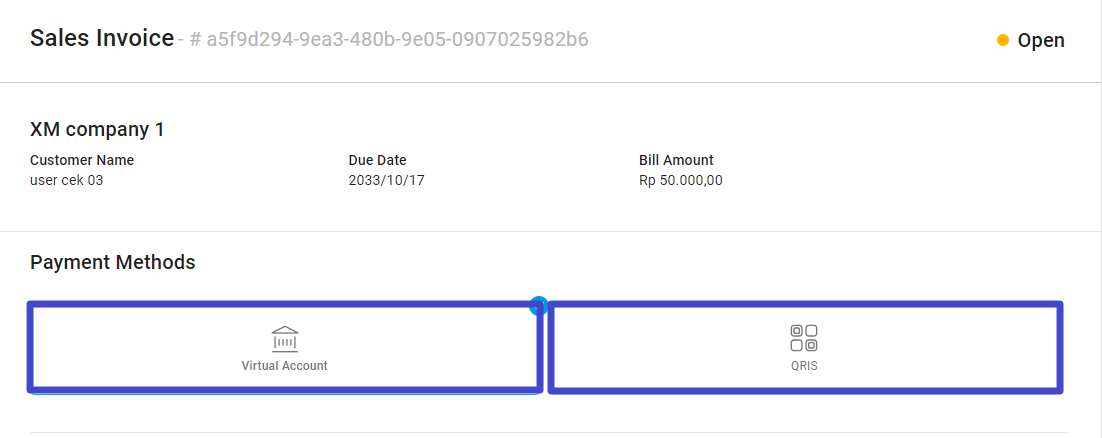Click the XM company 1 heading
This screenshot has height=438, width=1102.
click(x=97, y=129)
